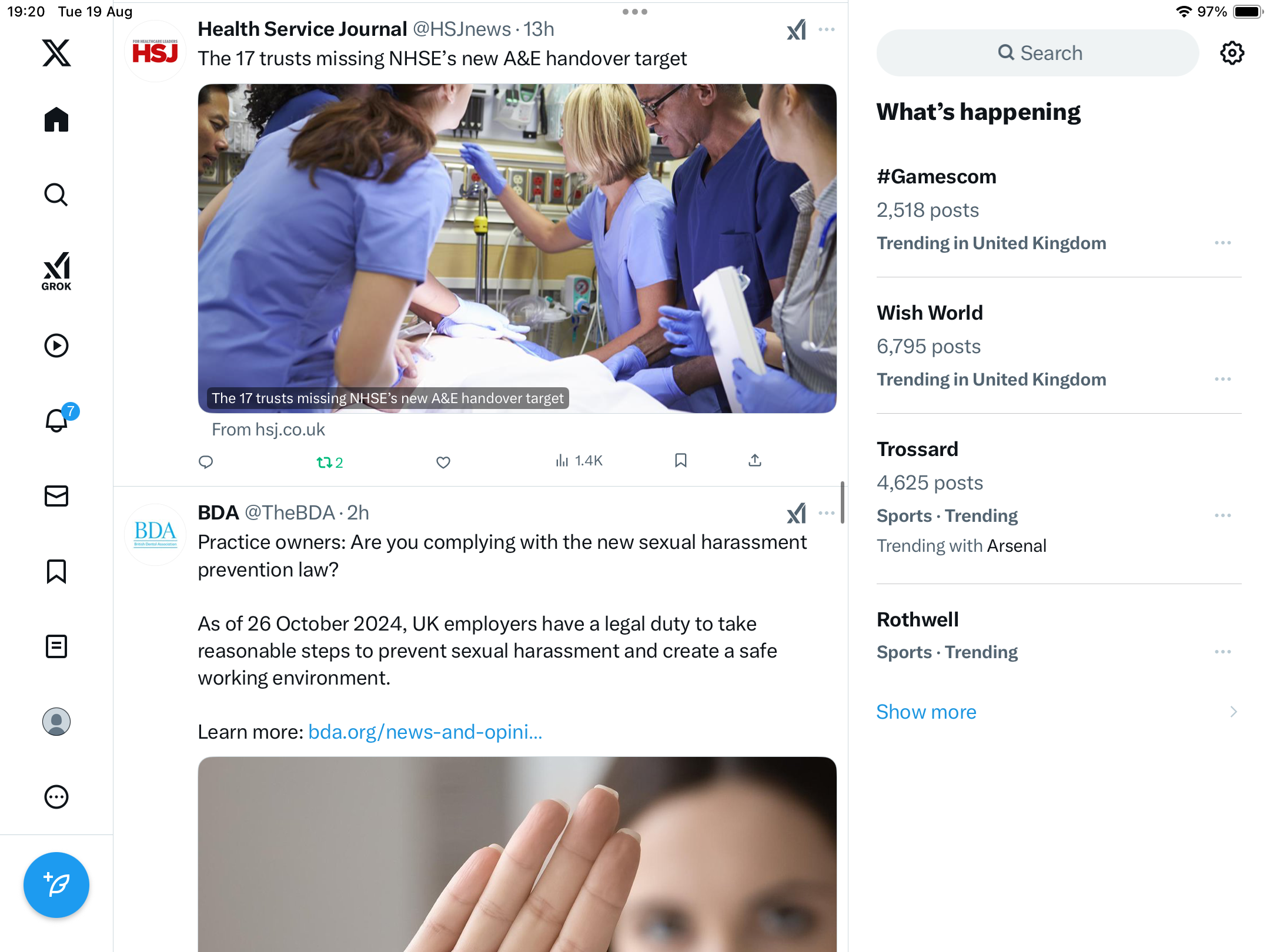
Task: Click Grok icon on HSJ post
Action: coord(797,29)
